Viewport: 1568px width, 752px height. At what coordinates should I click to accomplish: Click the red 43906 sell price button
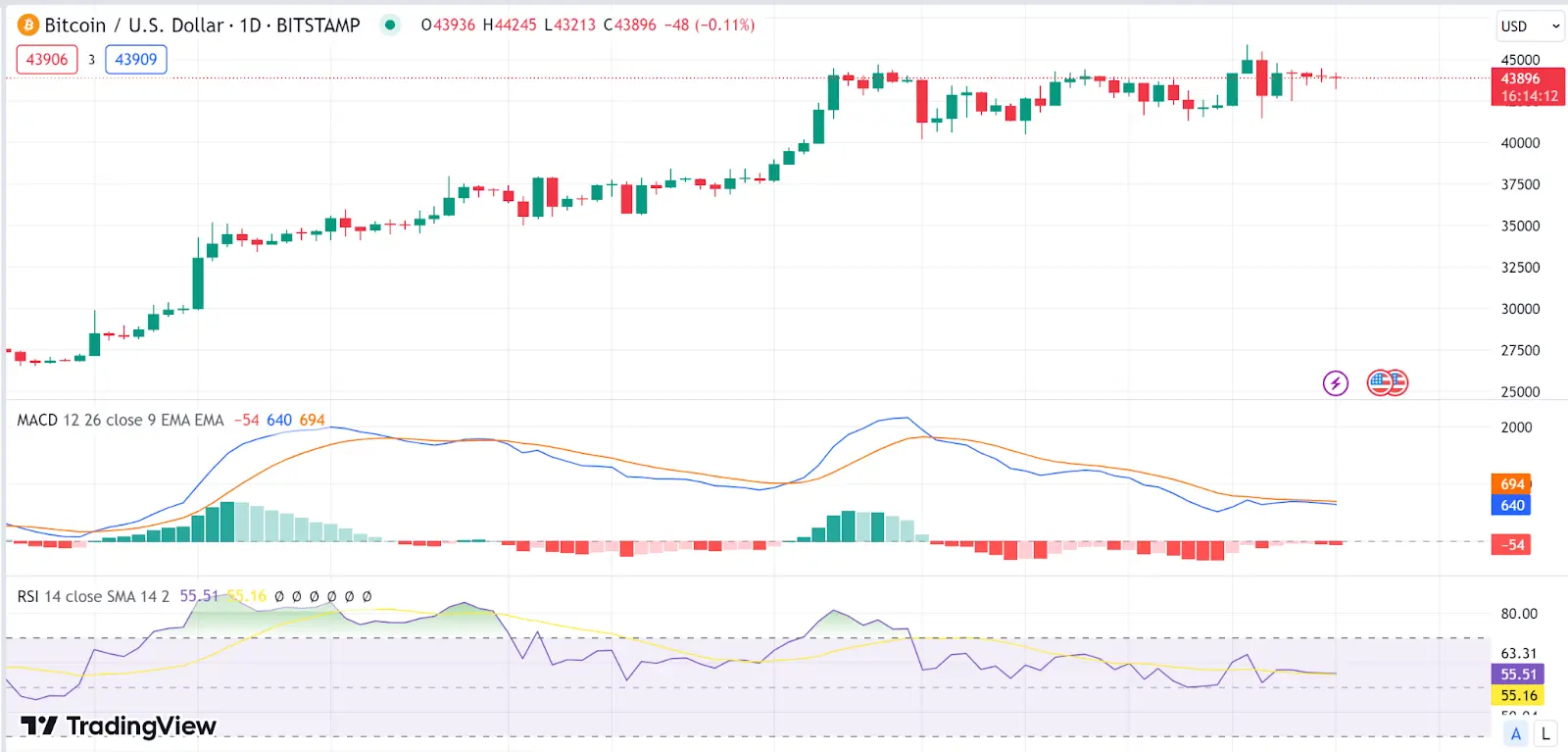[47, 59]
